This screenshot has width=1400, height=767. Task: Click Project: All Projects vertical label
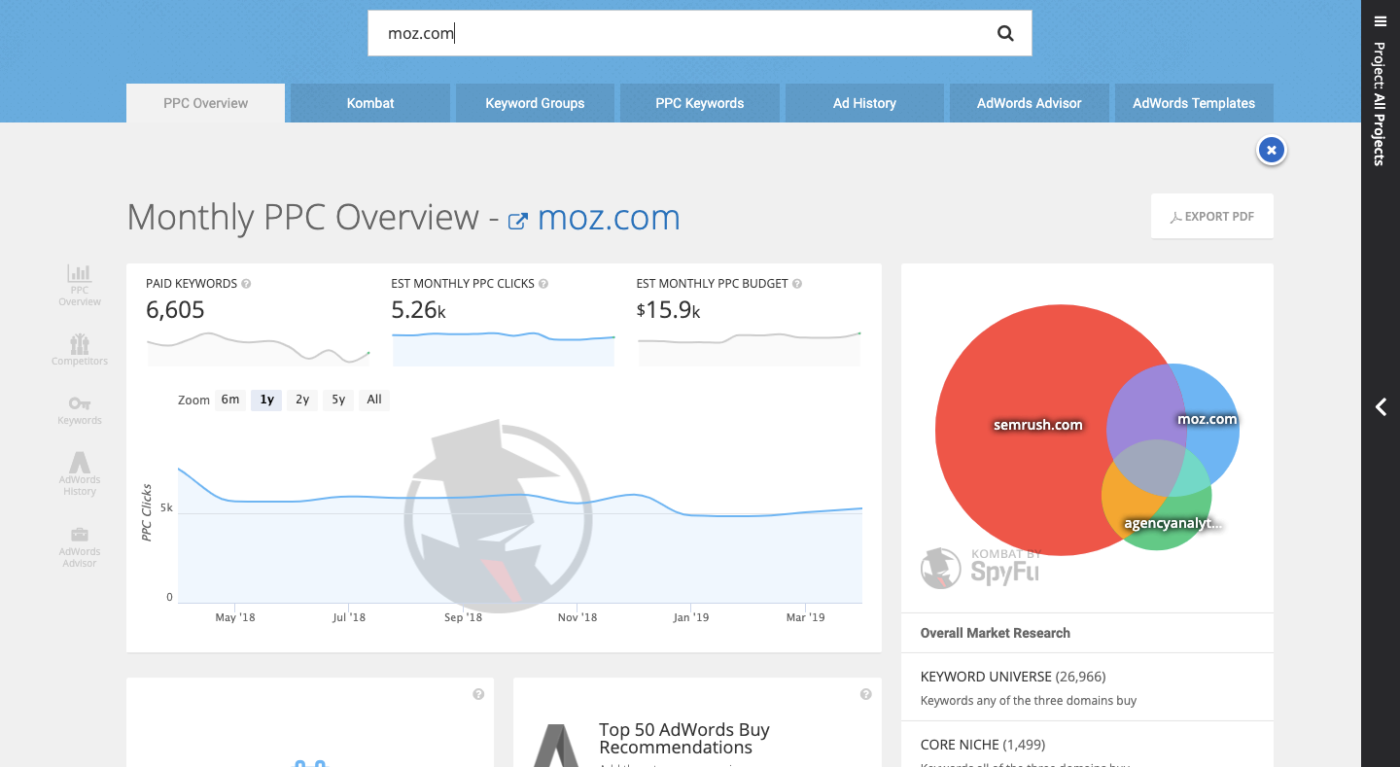point(1380,103)
